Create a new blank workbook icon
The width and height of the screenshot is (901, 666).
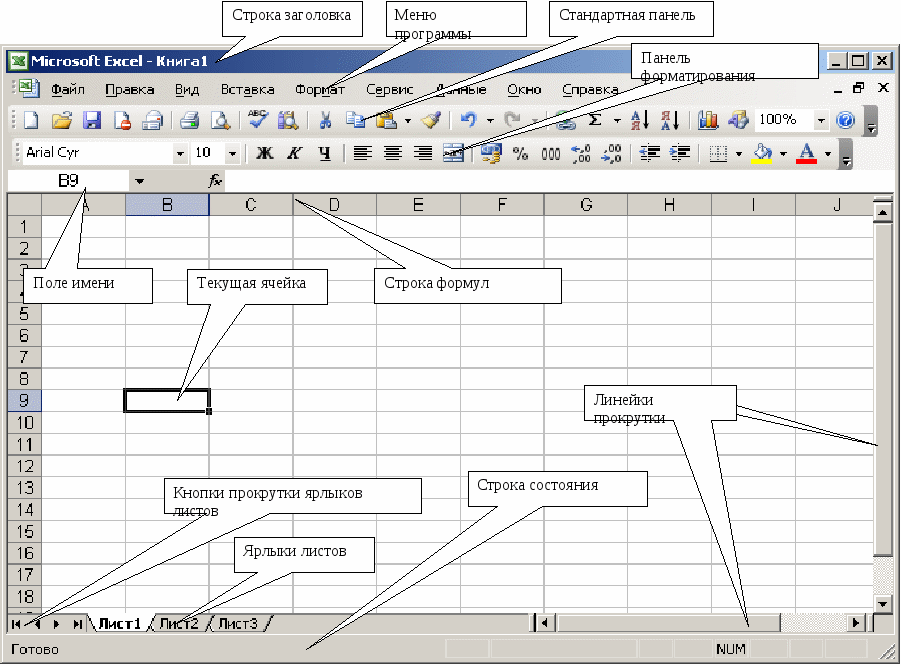coord(30,120)
